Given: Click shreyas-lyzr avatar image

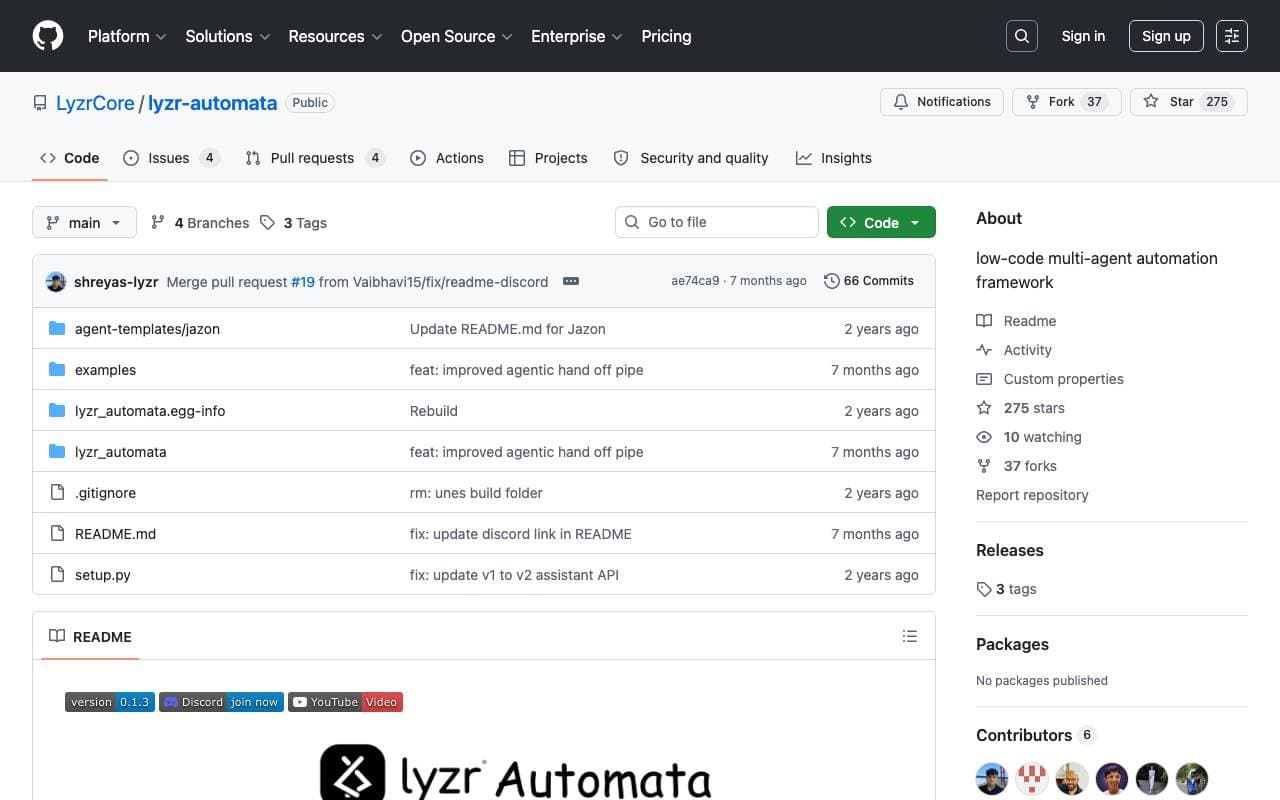Looking at the screenshot, I should pyautogui.click(x=56, y=282).
